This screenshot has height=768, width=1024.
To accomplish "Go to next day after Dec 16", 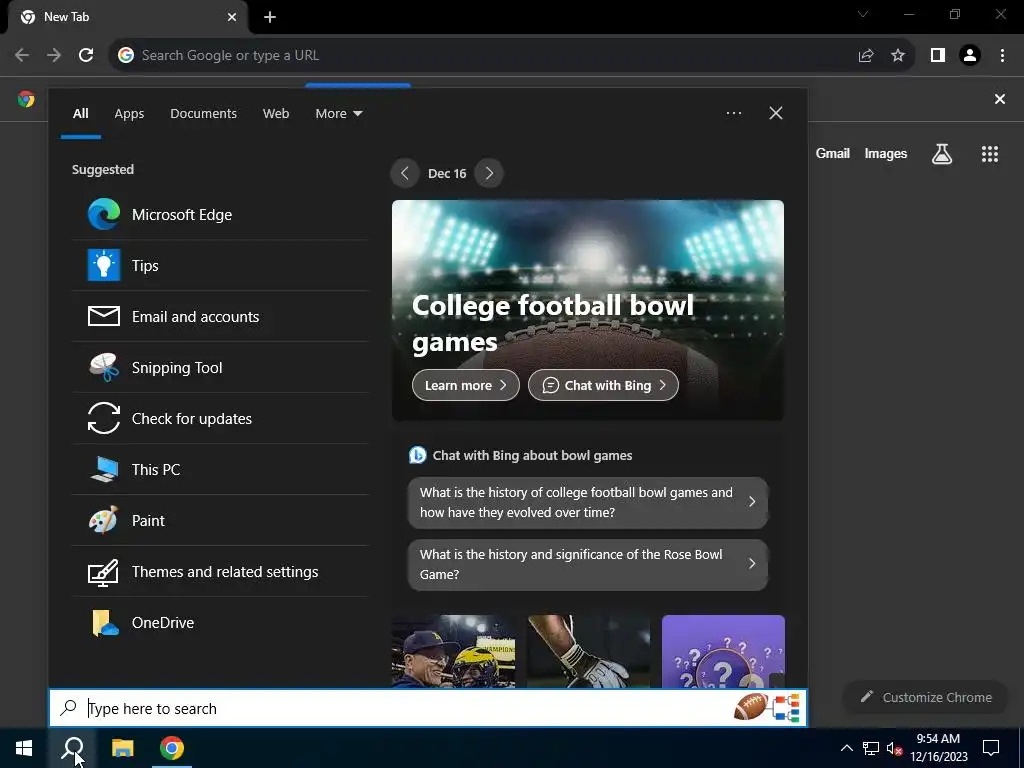I will click(x=489, y=174).
